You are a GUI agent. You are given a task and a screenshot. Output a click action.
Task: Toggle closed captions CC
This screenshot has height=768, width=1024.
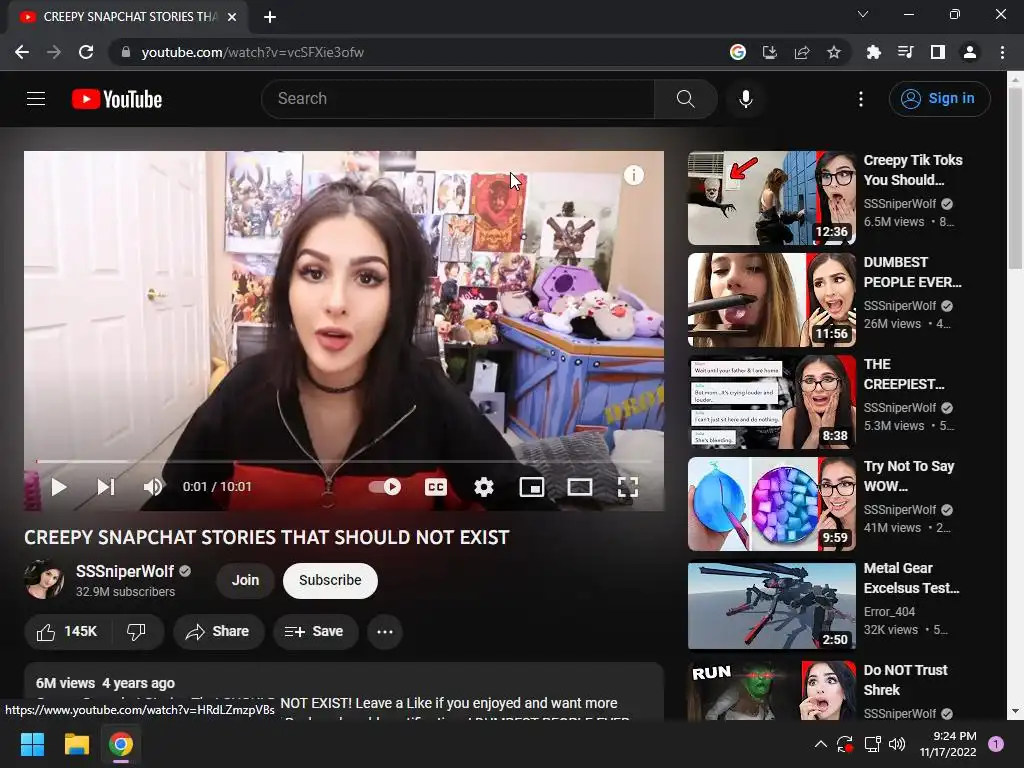click(x=436, y=487)
